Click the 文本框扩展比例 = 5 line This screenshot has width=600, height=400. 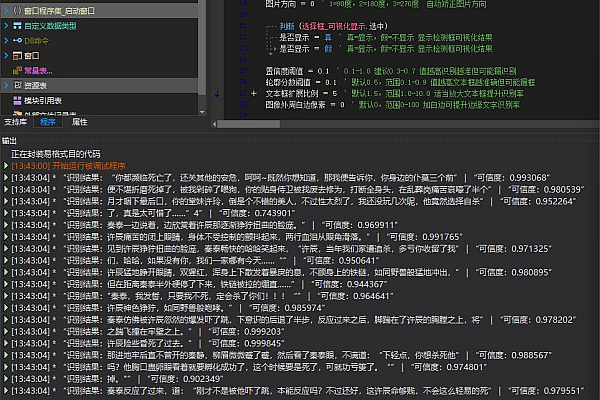click(395, 93)
